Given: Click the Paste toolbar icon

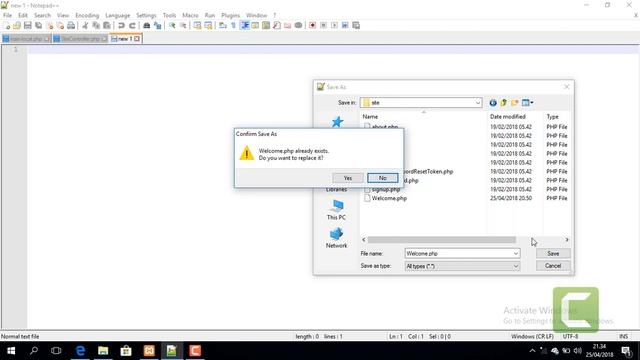Looking at the screenshot, I should coord(107,25).
